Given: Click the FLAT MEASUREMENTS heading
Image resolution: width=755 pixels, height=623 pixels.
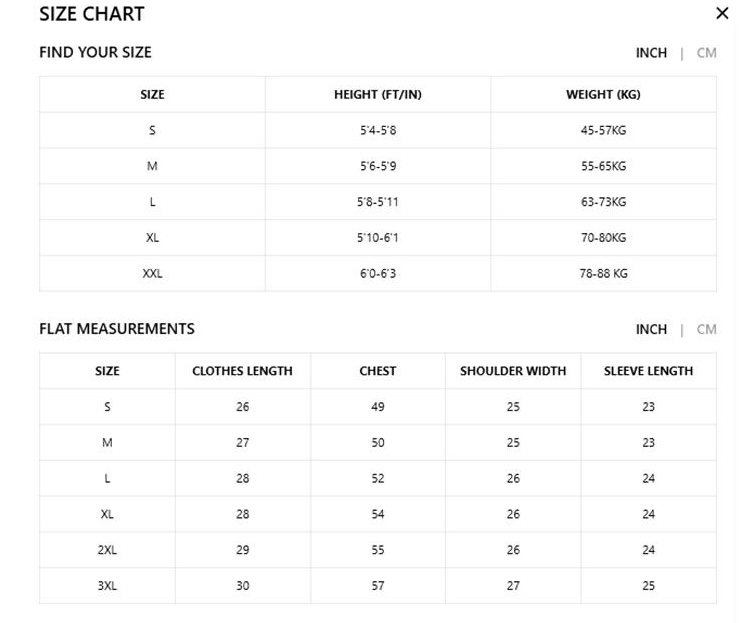Looking at the screenshot, I should [x=117, y=329].
